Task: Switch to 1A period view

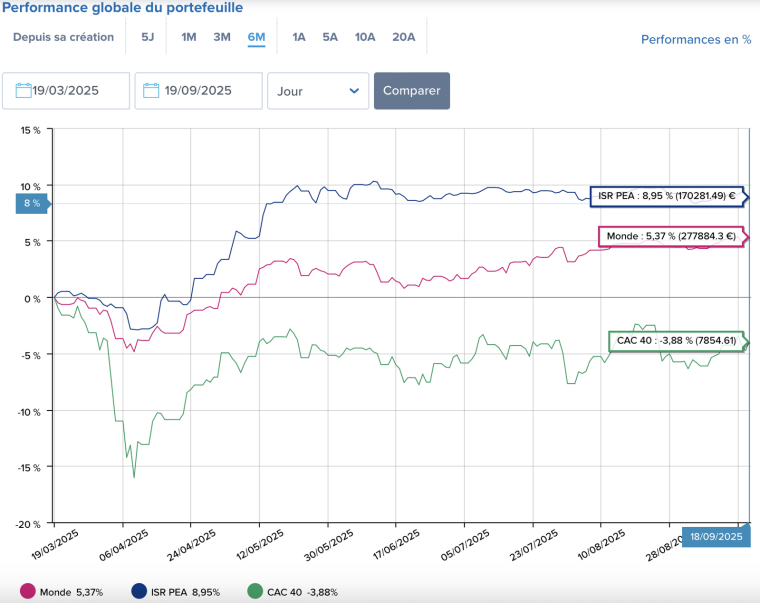Action: pos(299,38)
